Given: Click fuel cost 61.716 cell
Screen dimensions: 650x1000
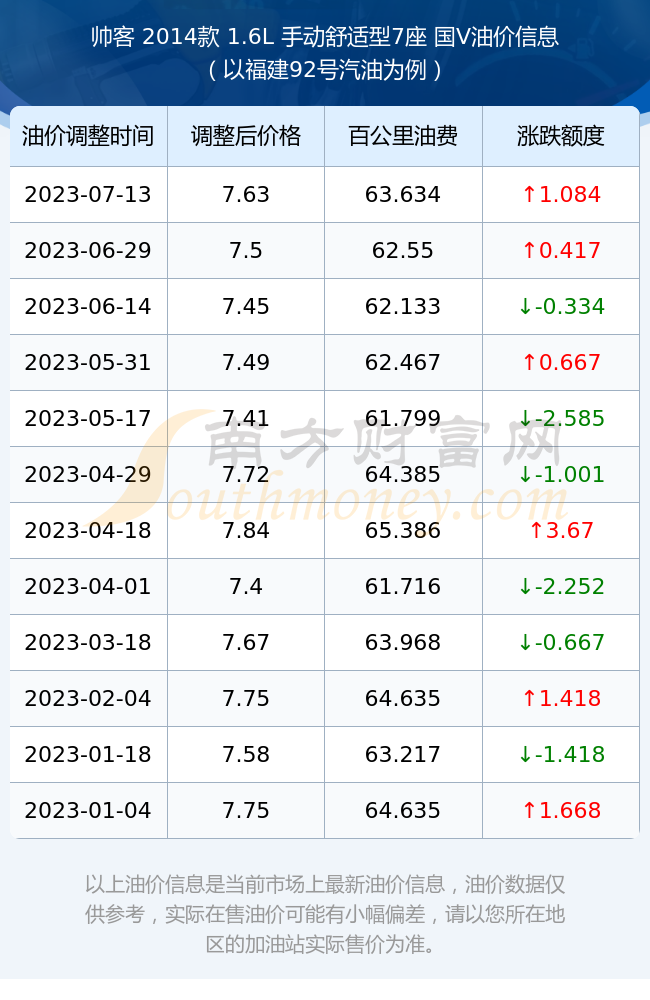Looking at the screenshot, I should pyautogui.click(x=403, y=587).
